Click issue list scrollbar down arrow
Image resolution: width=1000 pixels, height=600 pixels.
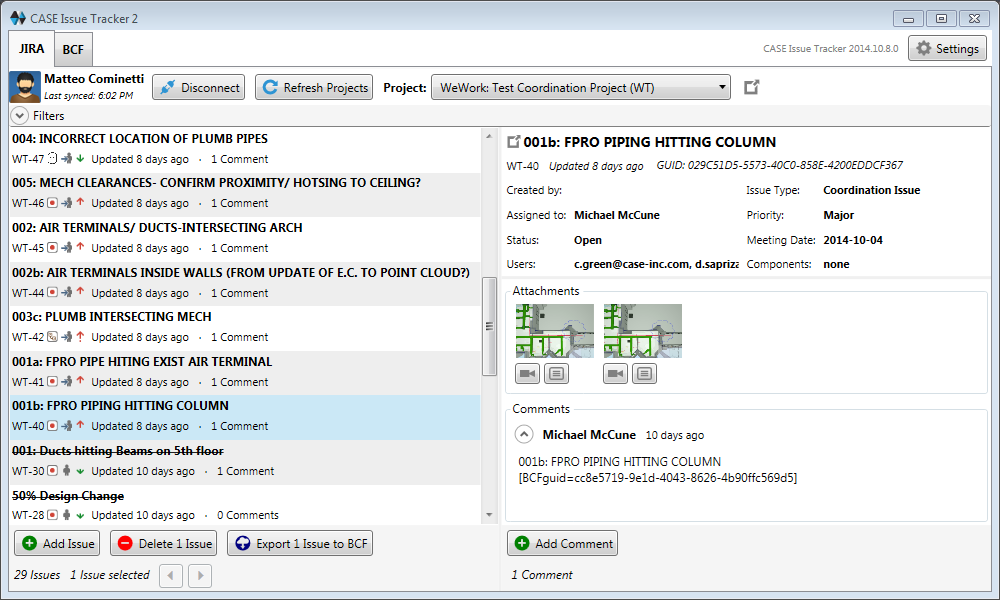pyautogui.click(x=489, y=515)
